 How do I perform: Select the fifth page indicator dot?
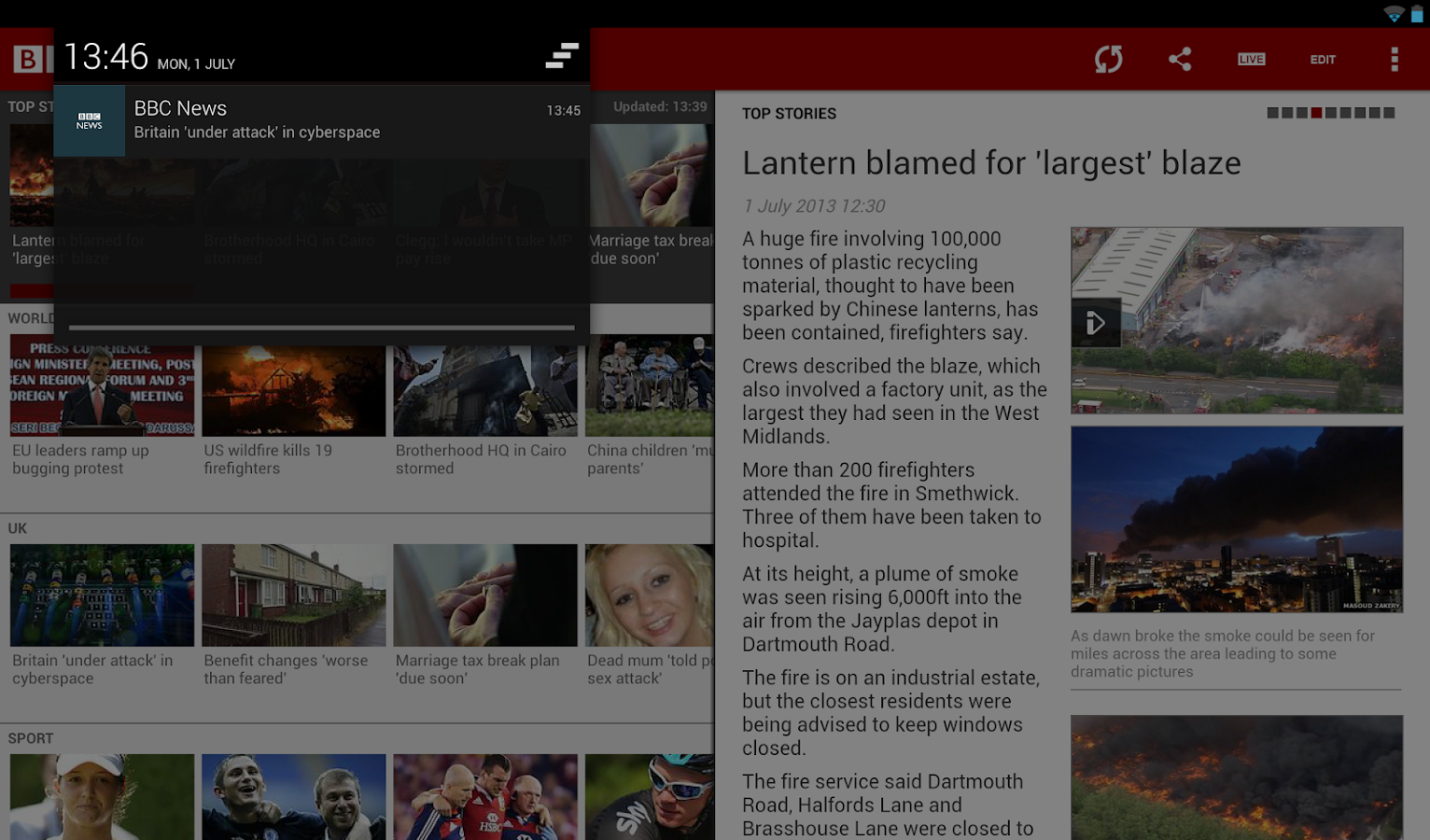[x=1330, y=112]
